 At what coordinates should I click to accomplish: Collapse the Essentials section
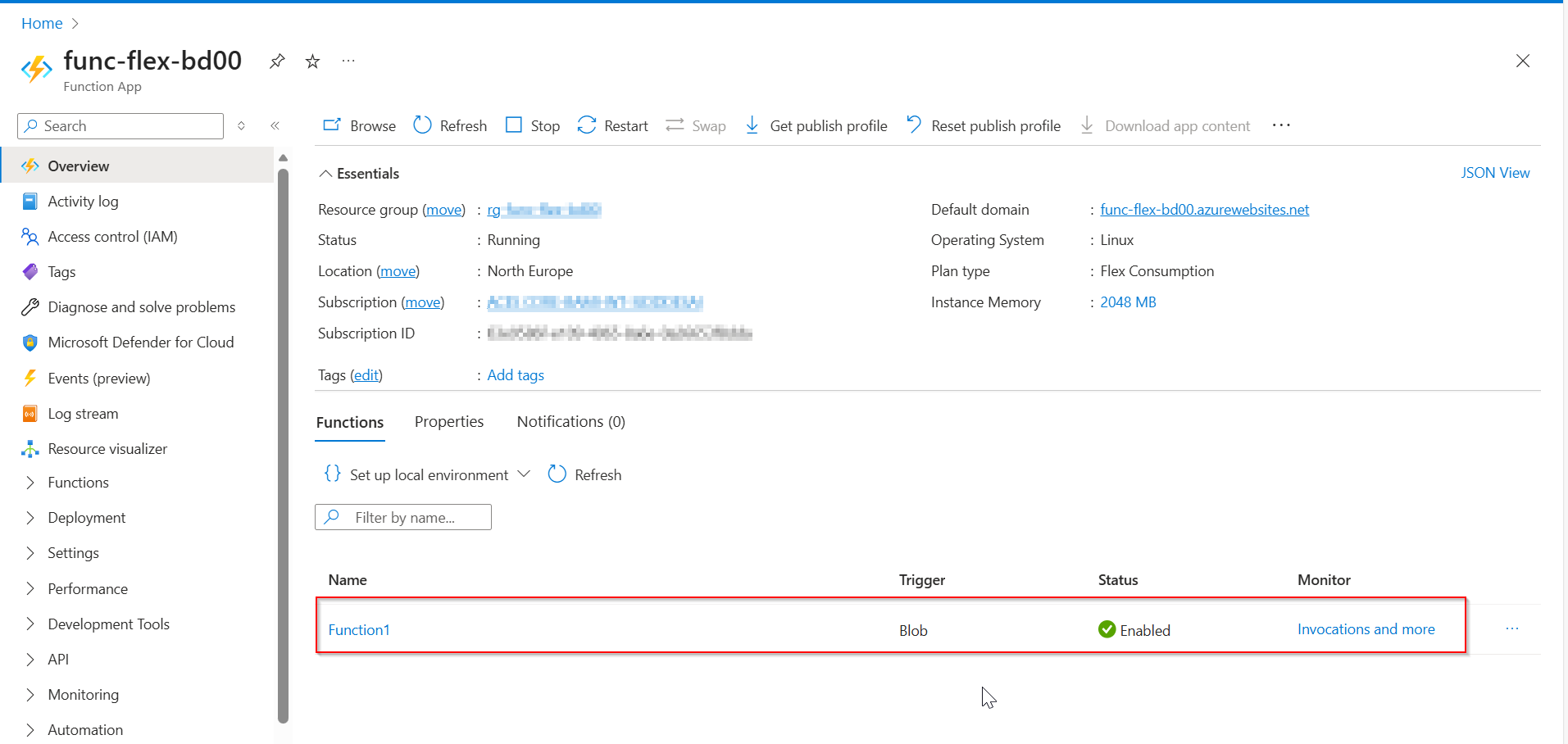(359, 173)
